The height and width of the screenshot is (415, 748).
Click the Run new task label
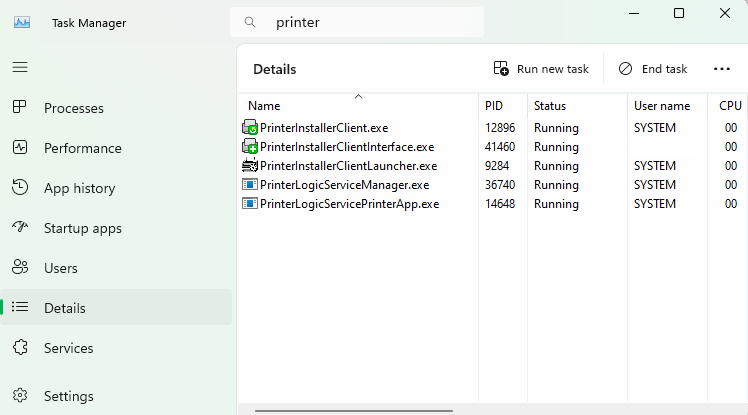[553, 69]
